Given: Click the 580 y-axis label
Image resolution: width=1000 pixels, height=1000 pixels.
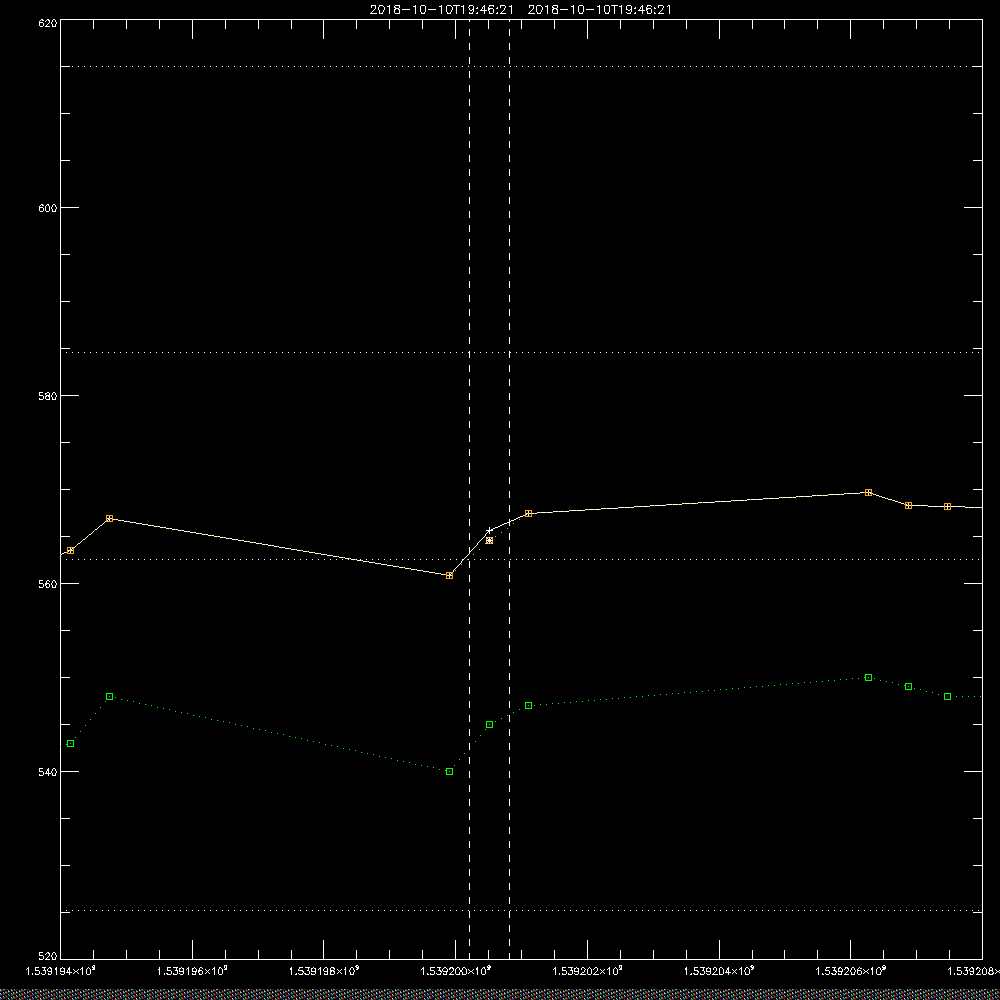Looking at the screenshot, I should pyautogui.click(x=48, y=396).
